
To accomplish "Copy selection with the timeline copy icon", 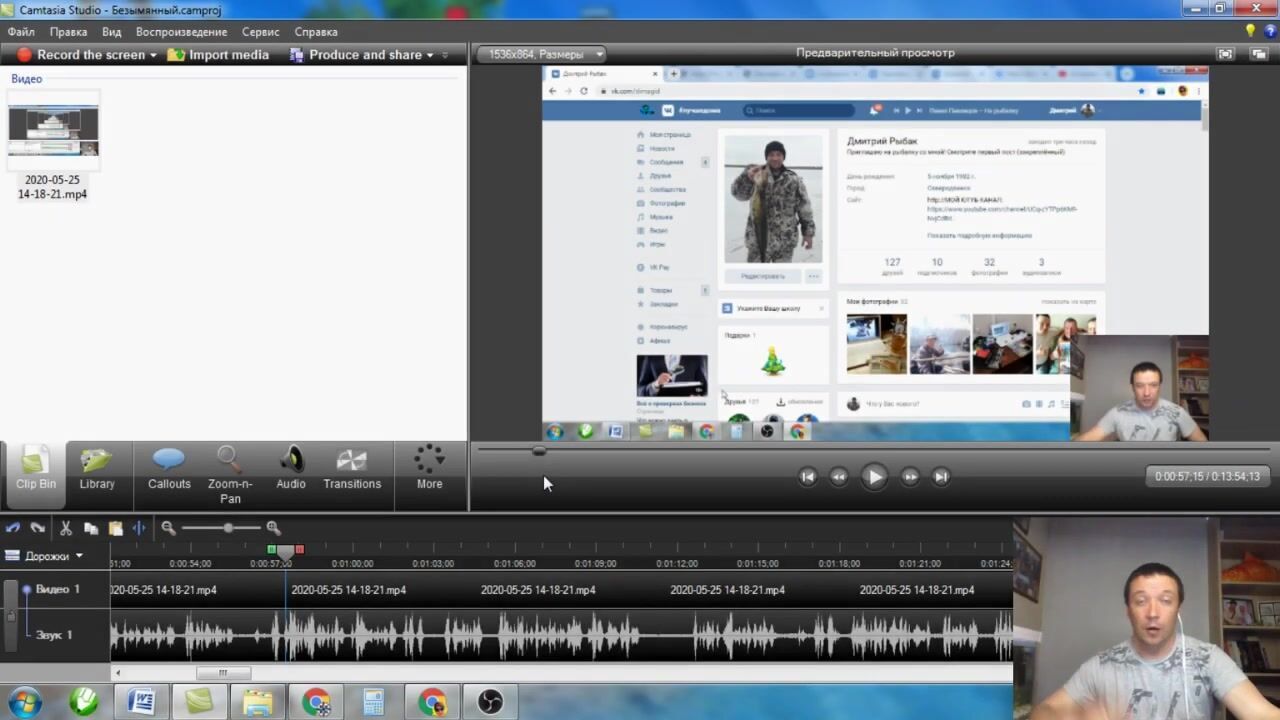I will pyautogui.click(x=91, y=528).
